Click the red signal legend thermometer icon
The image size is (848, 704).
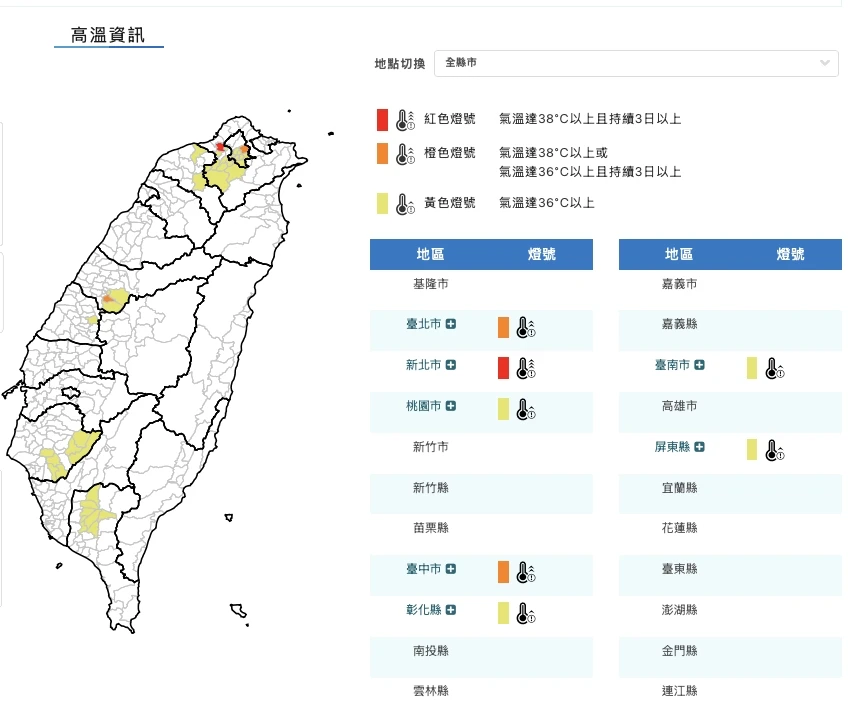[404, 120]
